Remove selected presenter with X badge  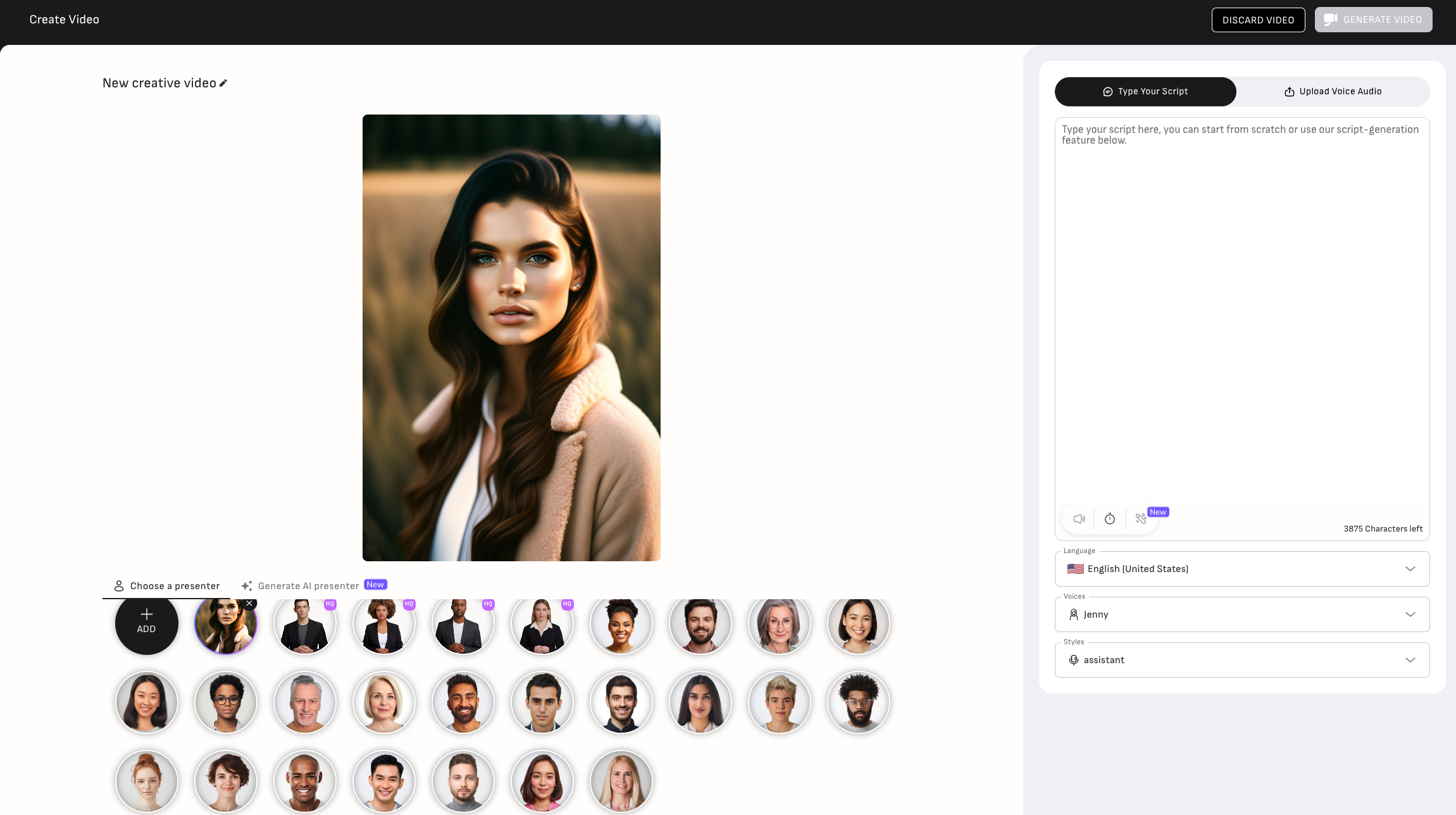[249, 604]
